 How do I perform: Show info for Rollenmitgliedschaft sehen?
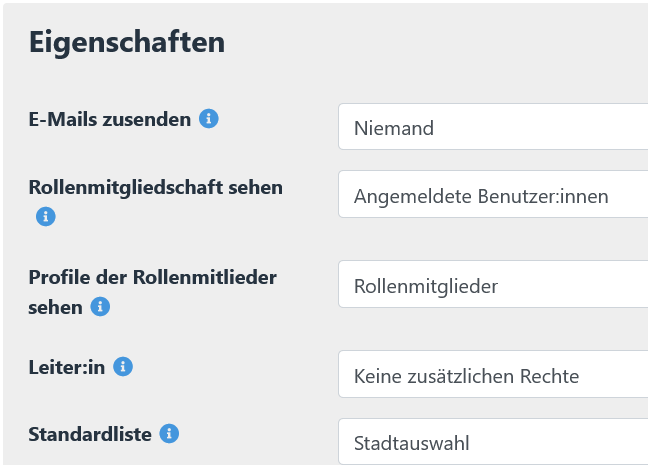pyautogui.click(x=45, y=216)
